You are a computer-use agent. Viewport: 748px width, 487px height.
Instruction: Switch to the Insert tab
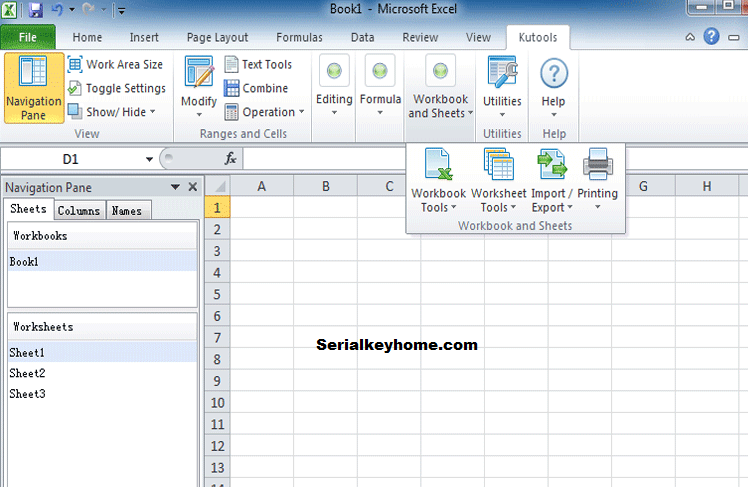(144, 37)
